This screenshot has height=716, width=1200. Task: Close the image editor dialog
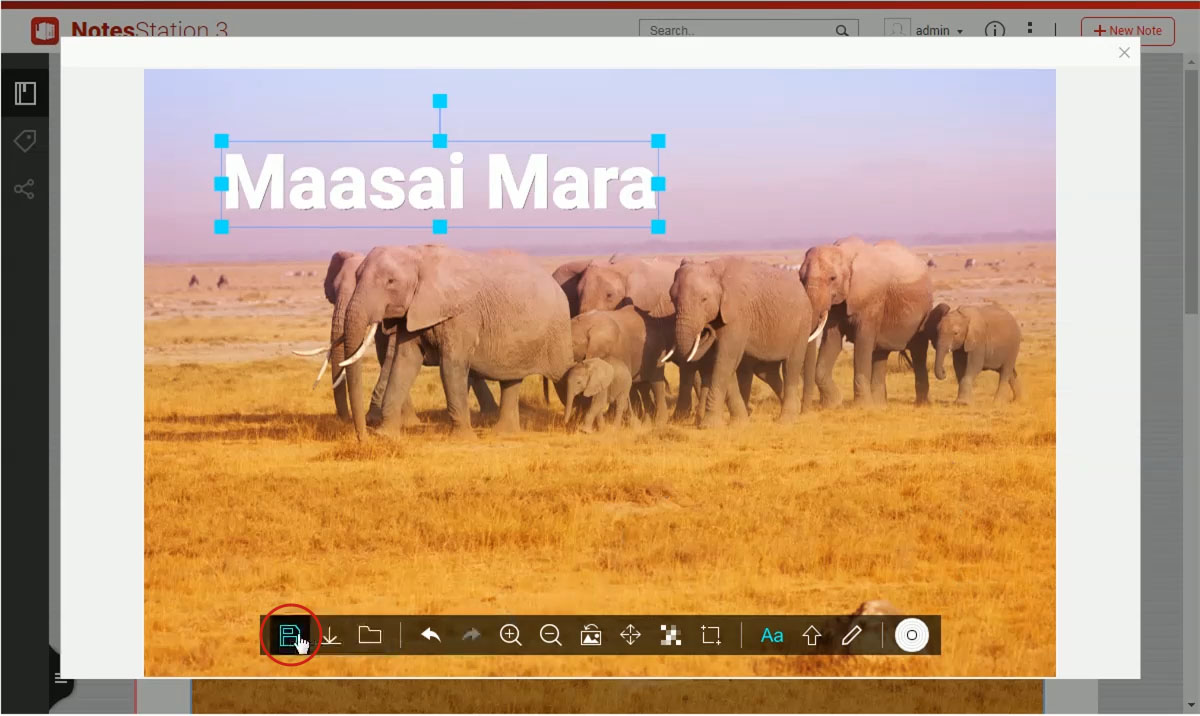click(1124, 53)
